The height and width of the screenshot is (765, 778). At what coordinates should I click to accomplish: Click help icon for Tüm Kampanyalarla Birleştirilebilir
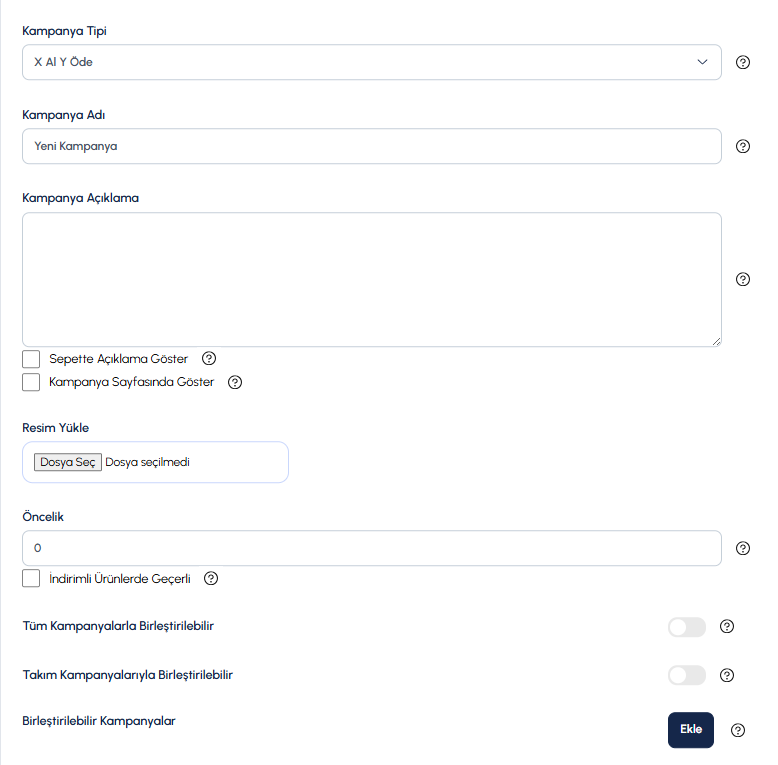pos(726,627)
